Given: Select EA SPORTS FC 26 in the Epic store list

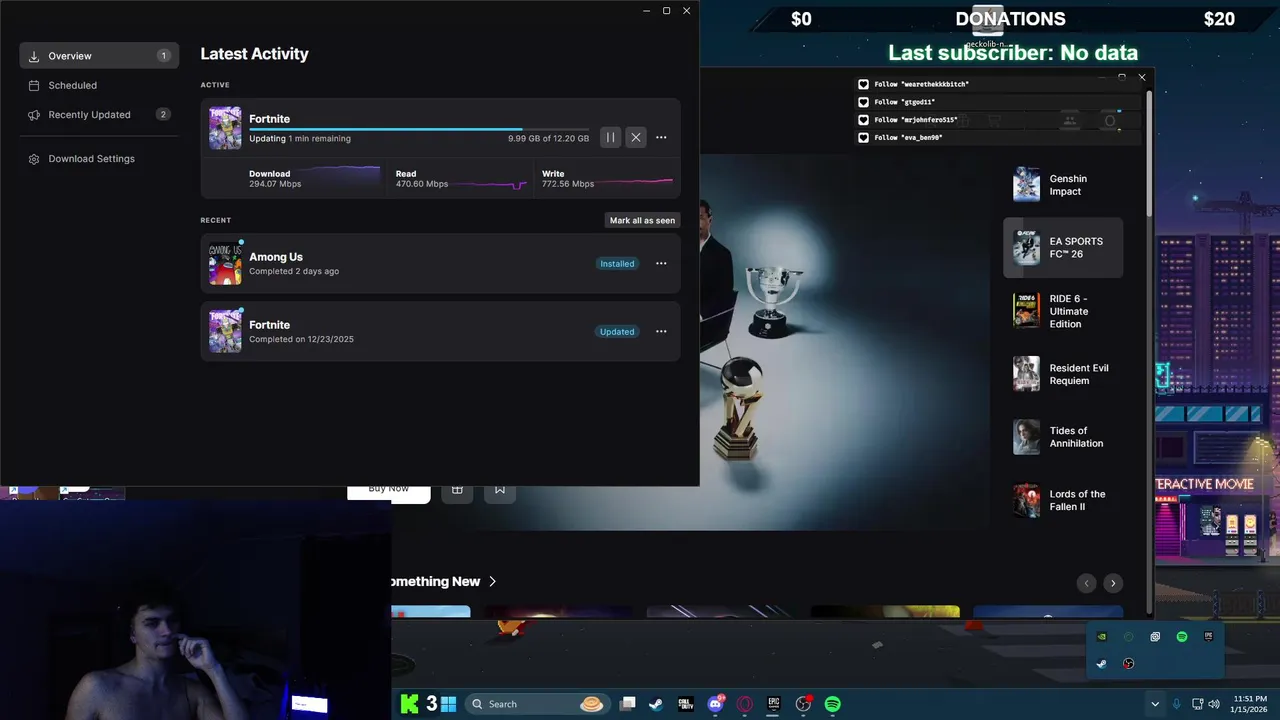Looking at the screenshot, I should pyautogui.click(x=1063, y=247).
